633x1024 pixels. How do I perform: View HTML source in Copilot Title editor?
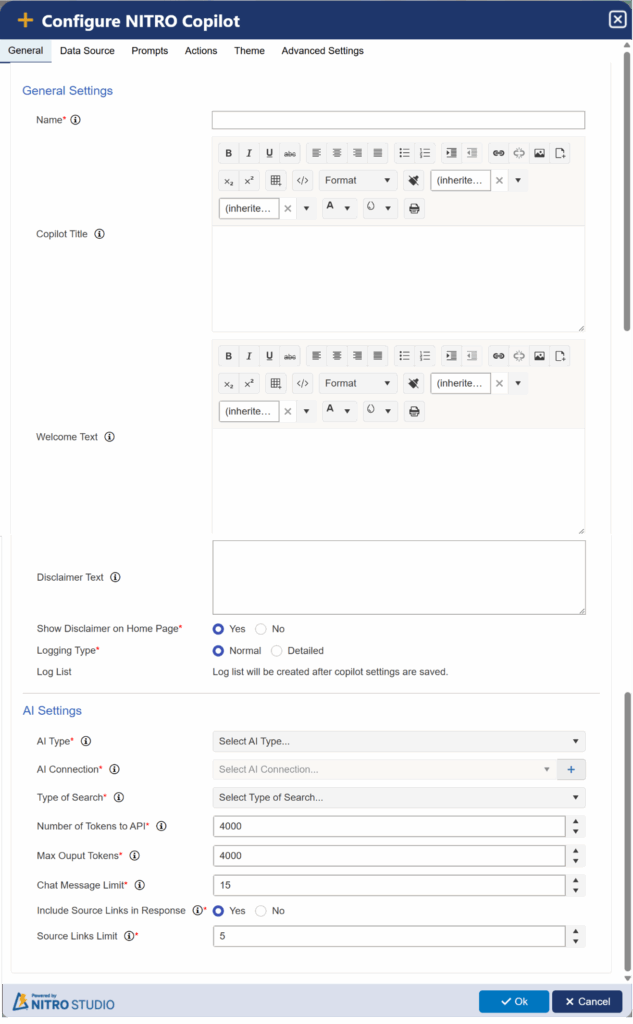pos(302,181)
